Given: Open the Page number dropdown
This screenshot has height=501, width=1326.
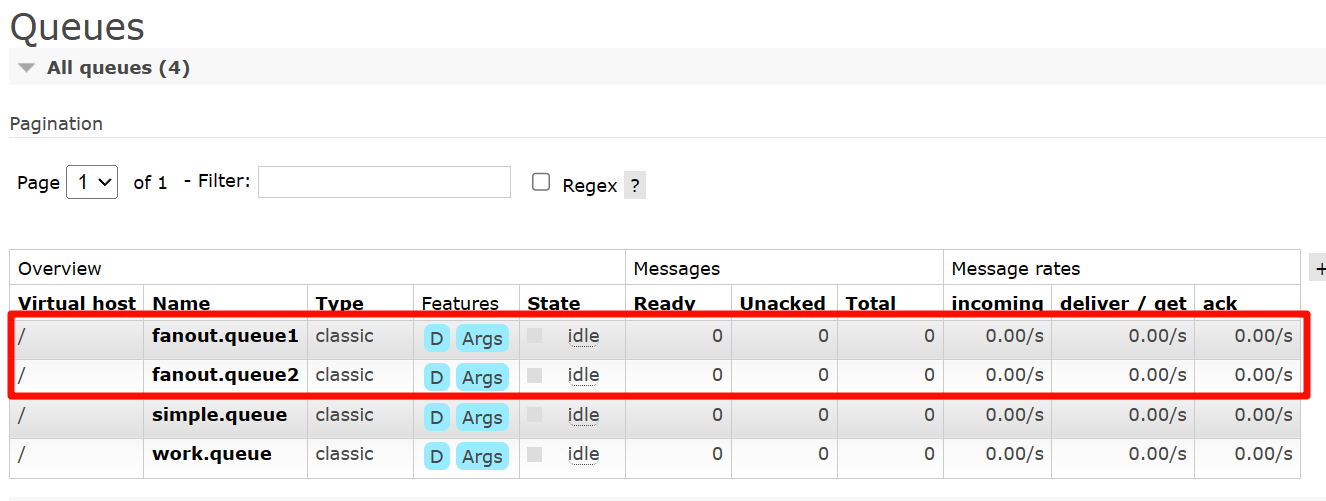Looking at the screenshot, I should click(x=92, y=182).
